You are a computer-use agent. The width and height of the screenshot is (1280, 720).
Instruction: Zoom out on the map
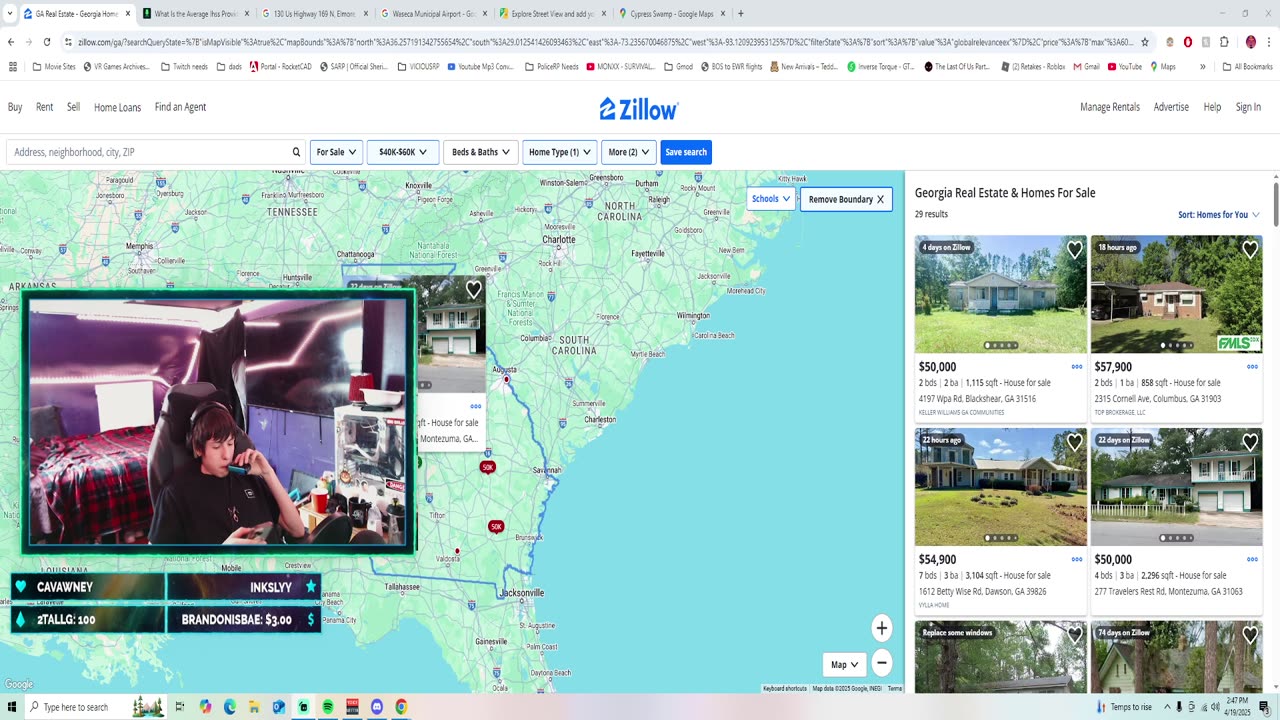881,662
